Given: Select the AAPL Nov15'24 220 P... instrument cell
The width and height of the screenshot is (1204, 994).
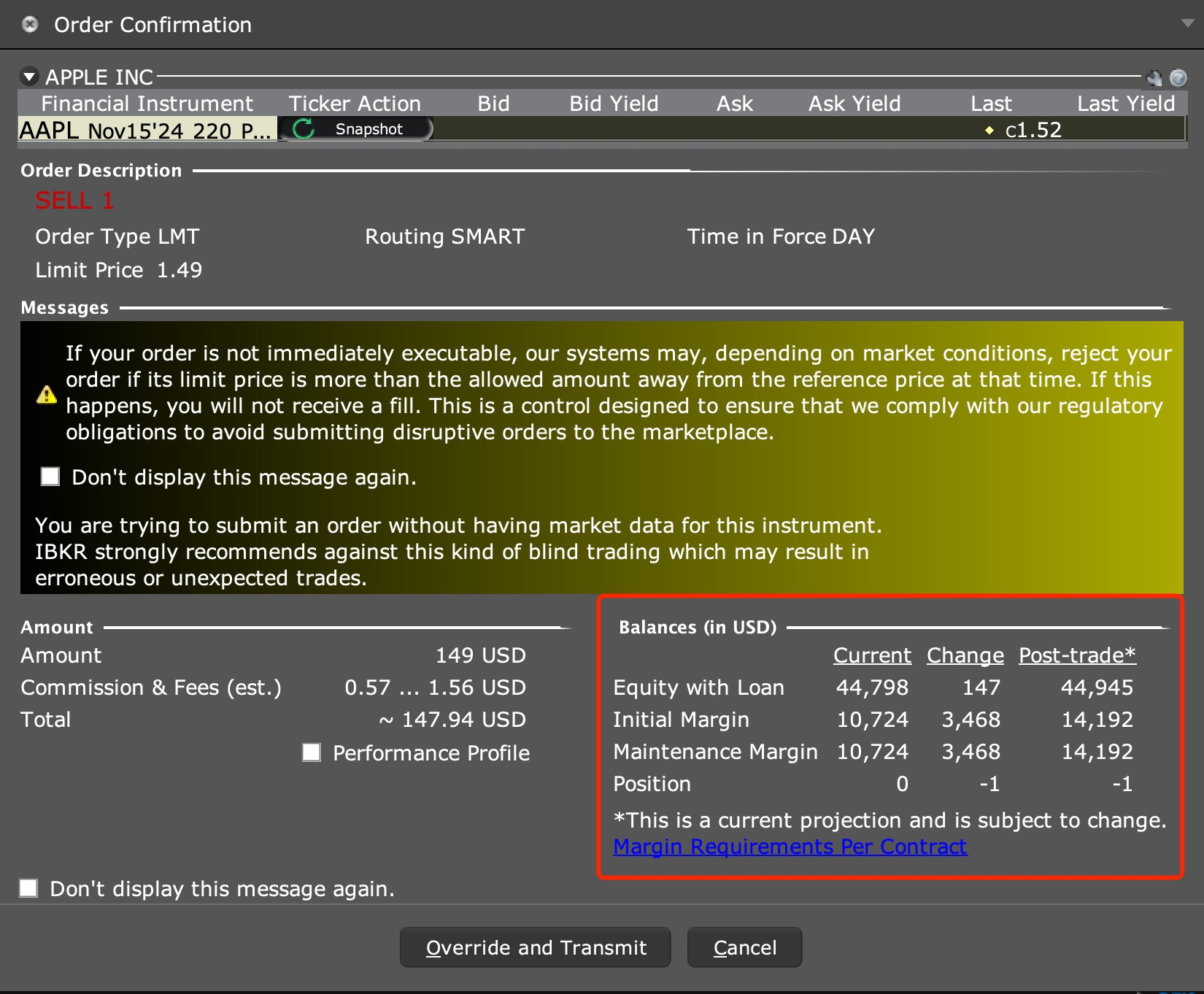Looking at the screenshot, I should click(147, 130).
